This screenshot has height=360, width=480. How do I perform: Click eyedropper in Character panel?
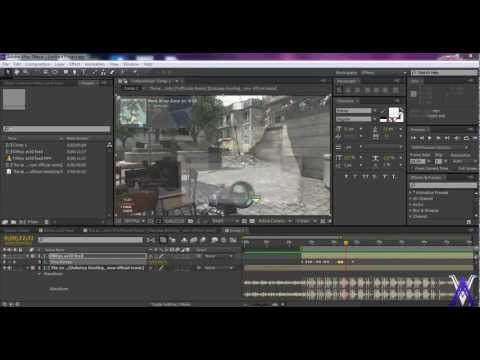[x=382, y=112]
